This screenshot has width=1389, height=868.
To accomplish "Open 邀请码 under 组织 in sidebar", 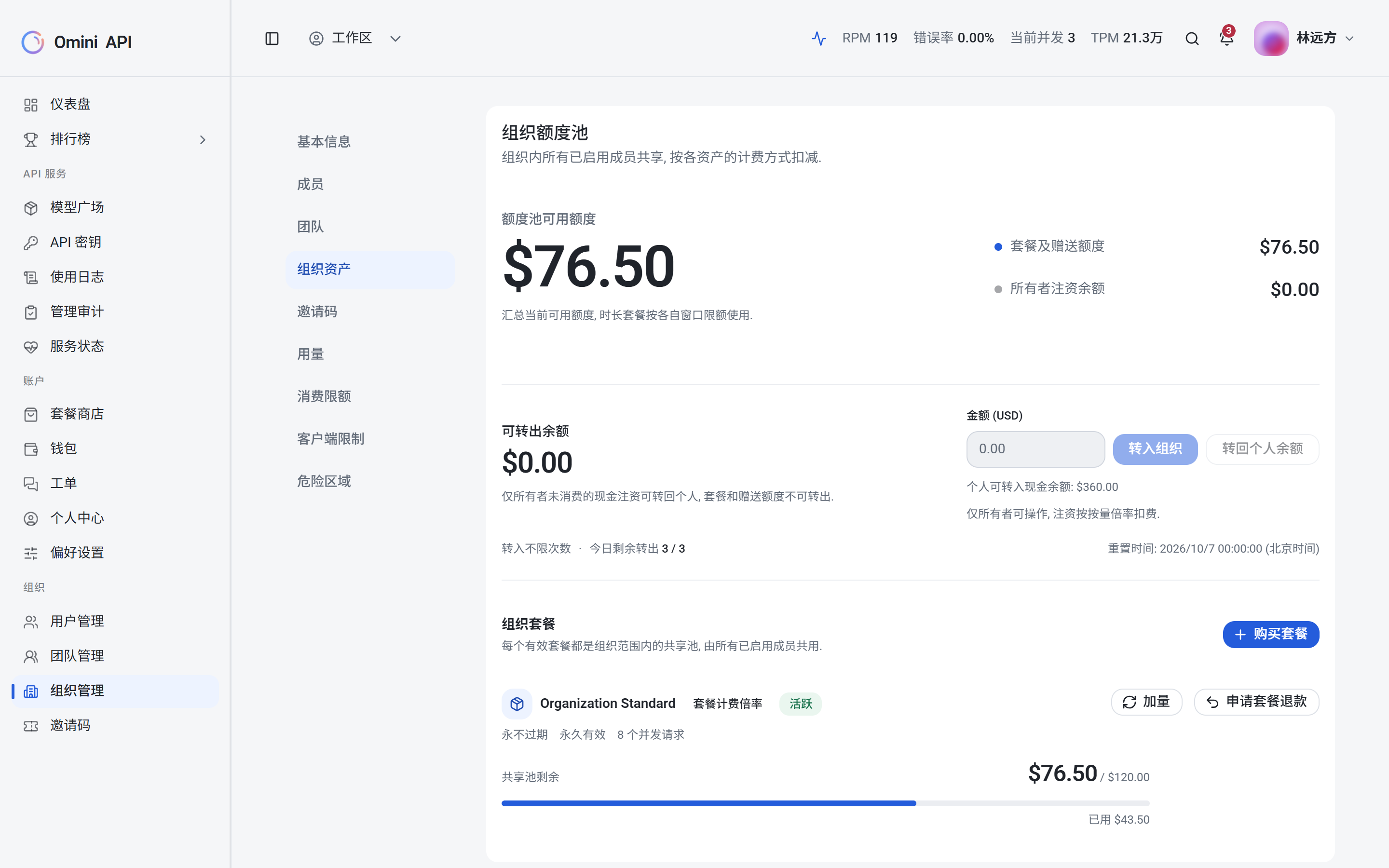I will (115, 726).
